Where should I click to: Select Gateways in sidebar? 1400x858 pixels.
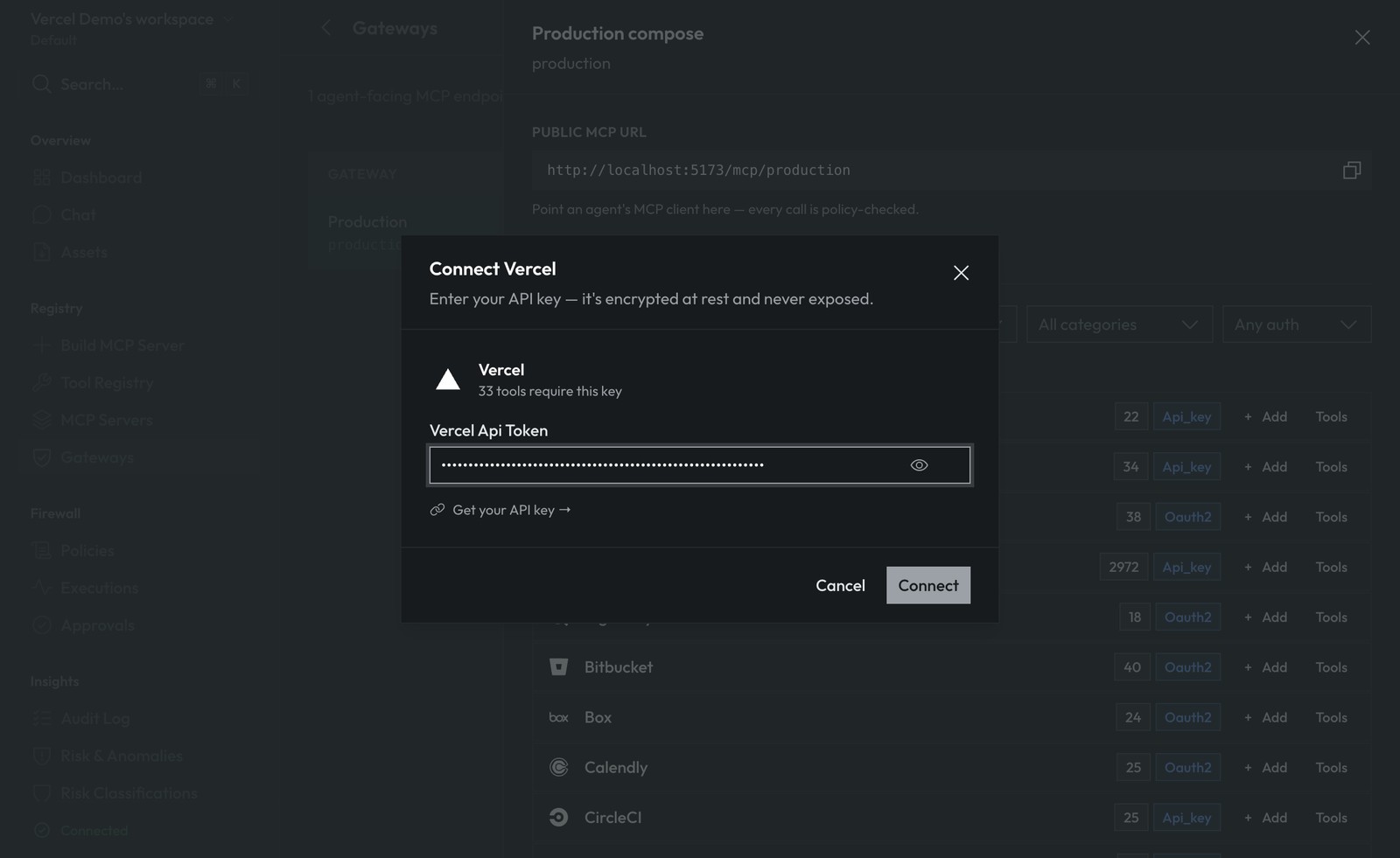click(x=140, y=457)
